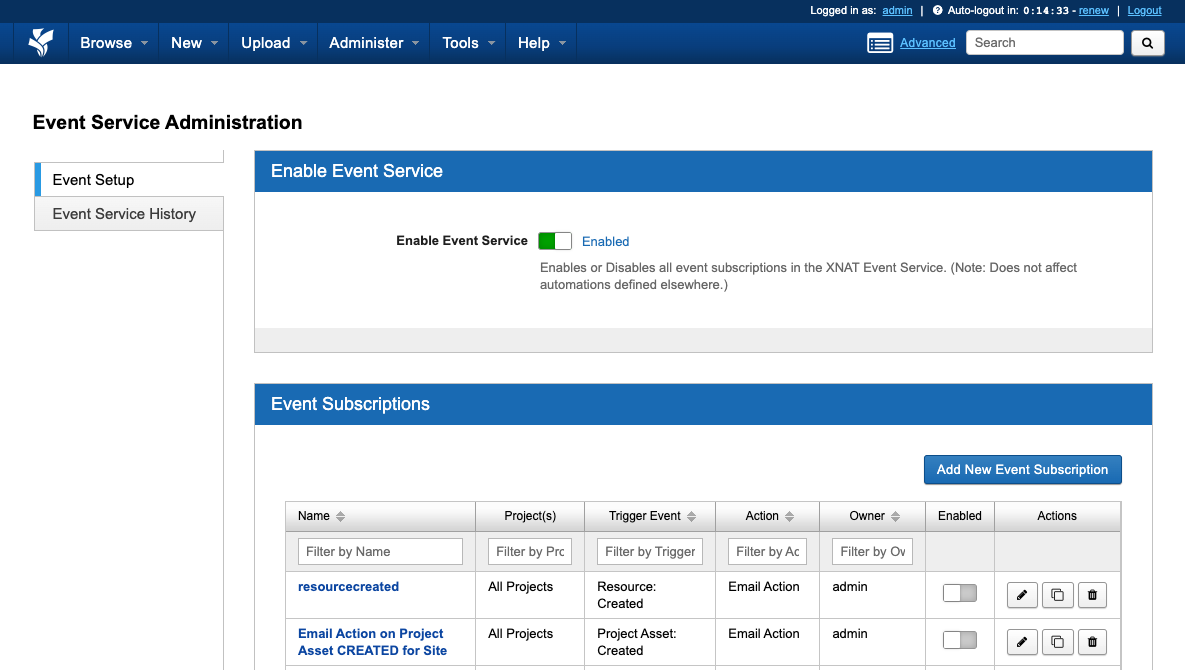Edit the resourcecreated subscription with pencil icon
Image resolution: width=1185 pixels, height=670 pixels.
pos(1021,595)
